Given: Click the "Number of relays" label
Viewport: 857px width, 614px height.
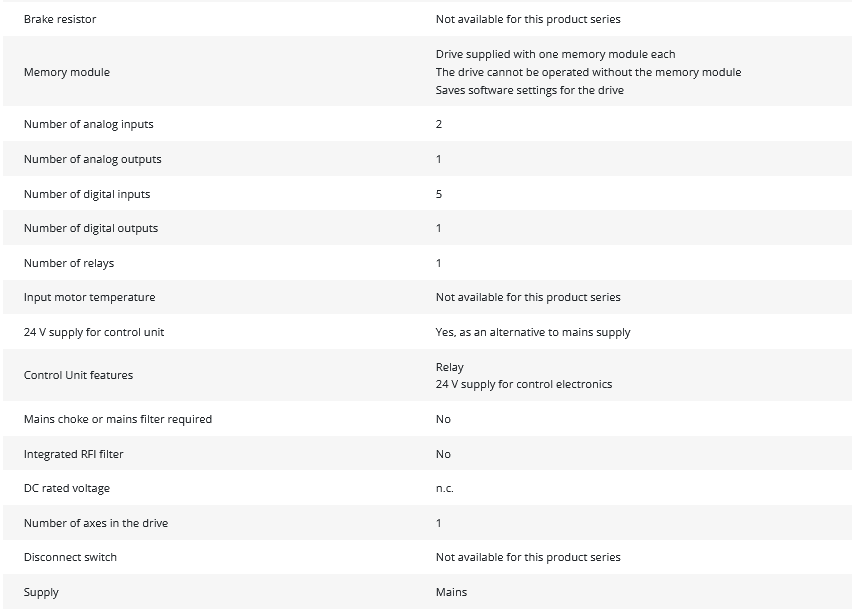Looking at the screenshot, I should tap(69, 263).
